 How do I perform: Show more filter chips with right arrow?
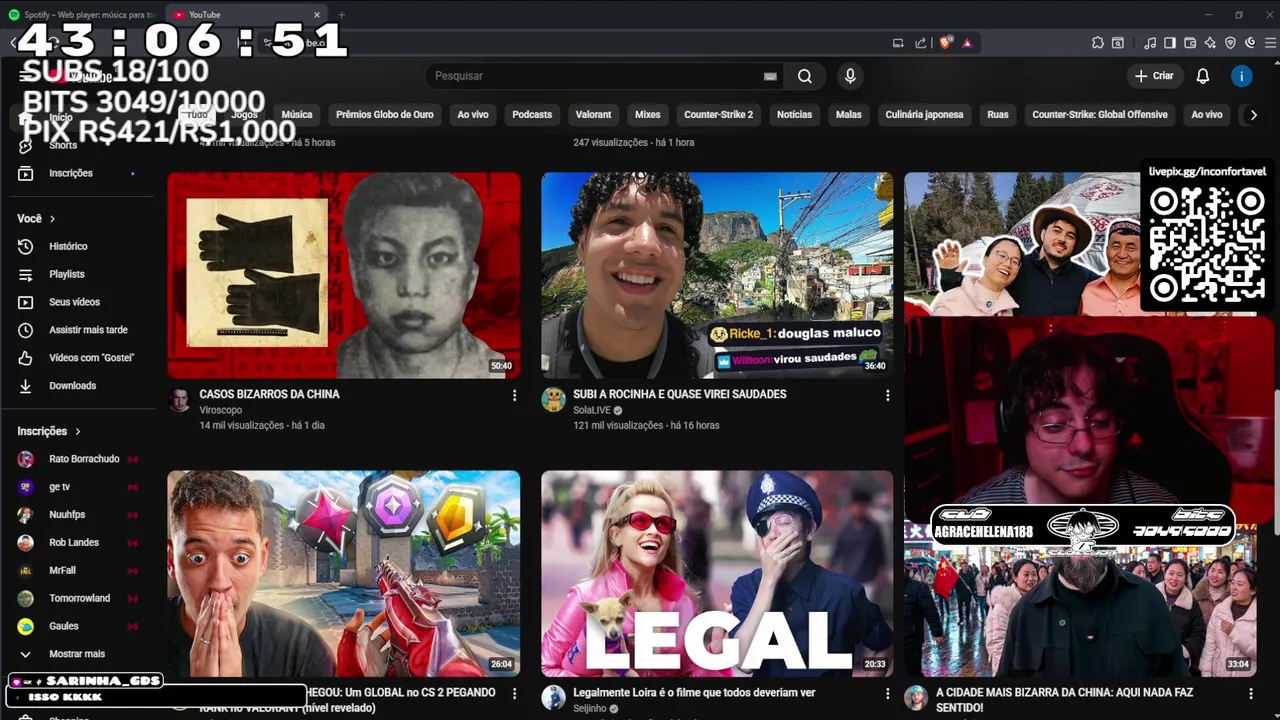[1253, 115]
